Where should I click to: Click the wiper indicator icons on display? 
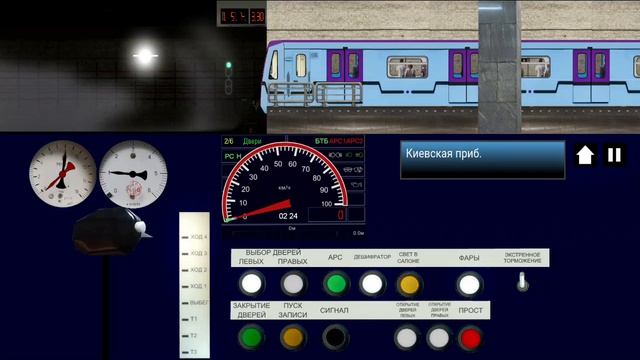coord(353,169)
